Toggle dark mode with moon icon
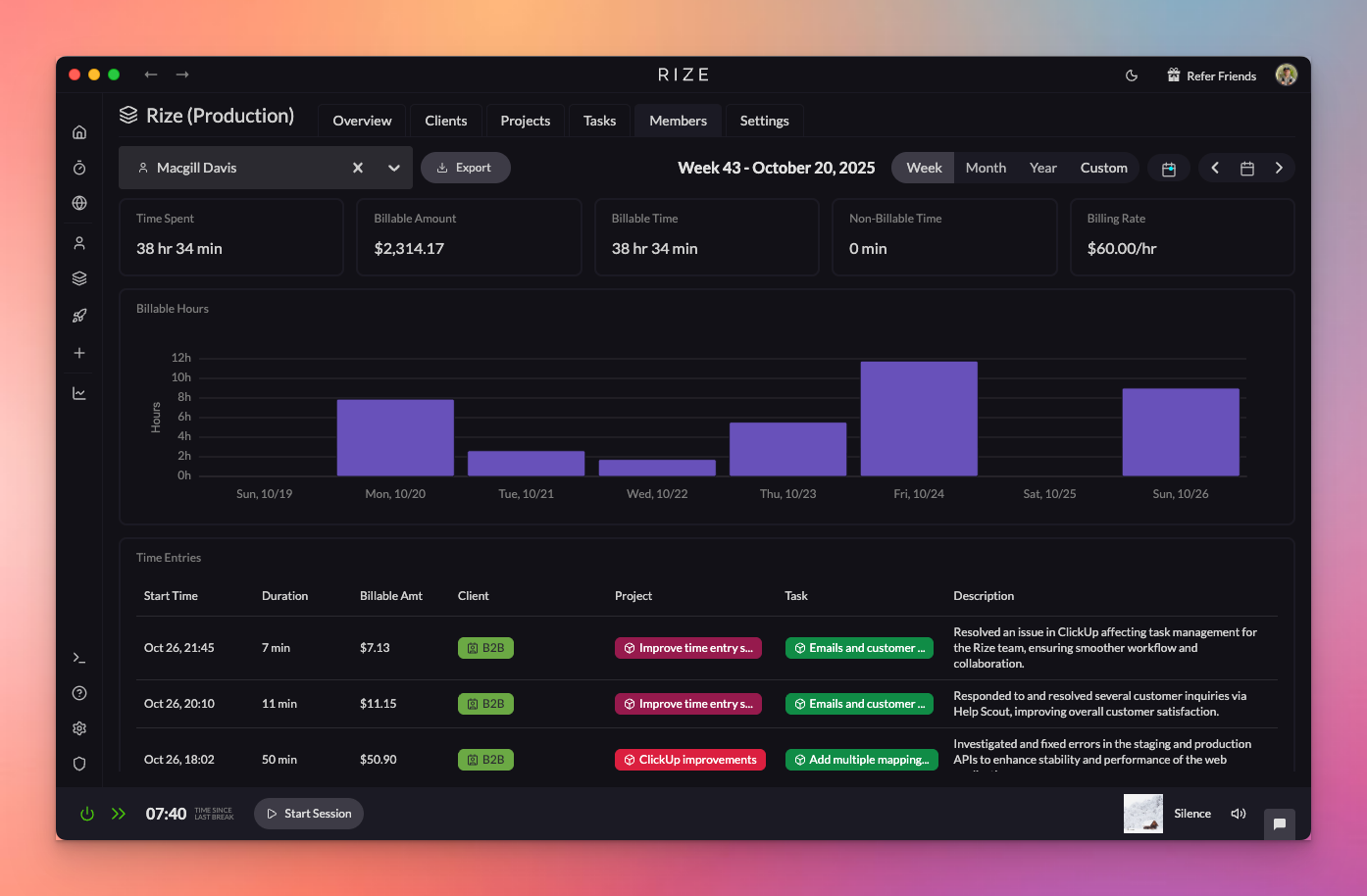Image resolution: width=1367 pixels, height=896 pixels. [1132, 75]
